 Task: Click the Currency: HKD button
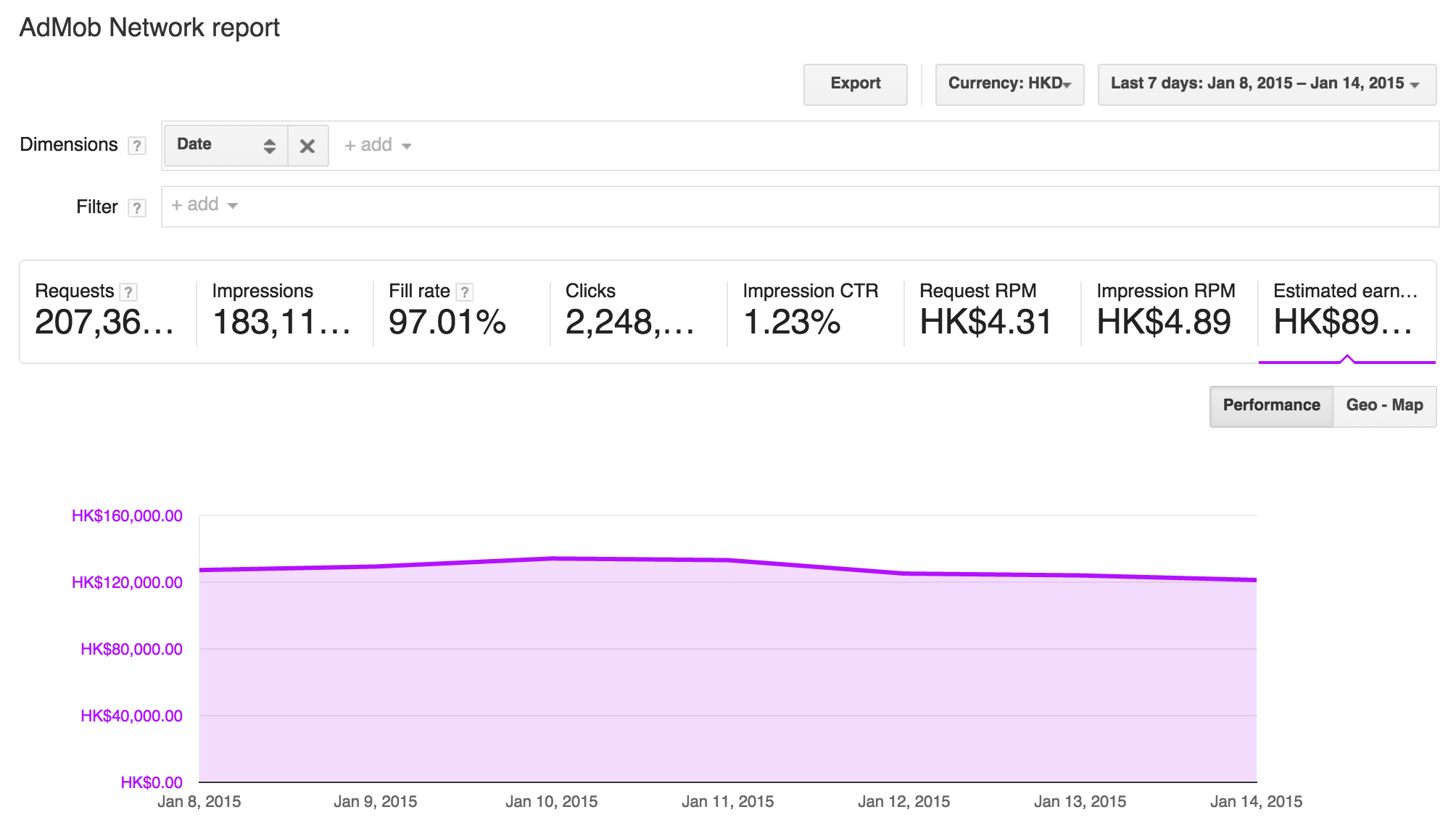(x=1009, y=84)
